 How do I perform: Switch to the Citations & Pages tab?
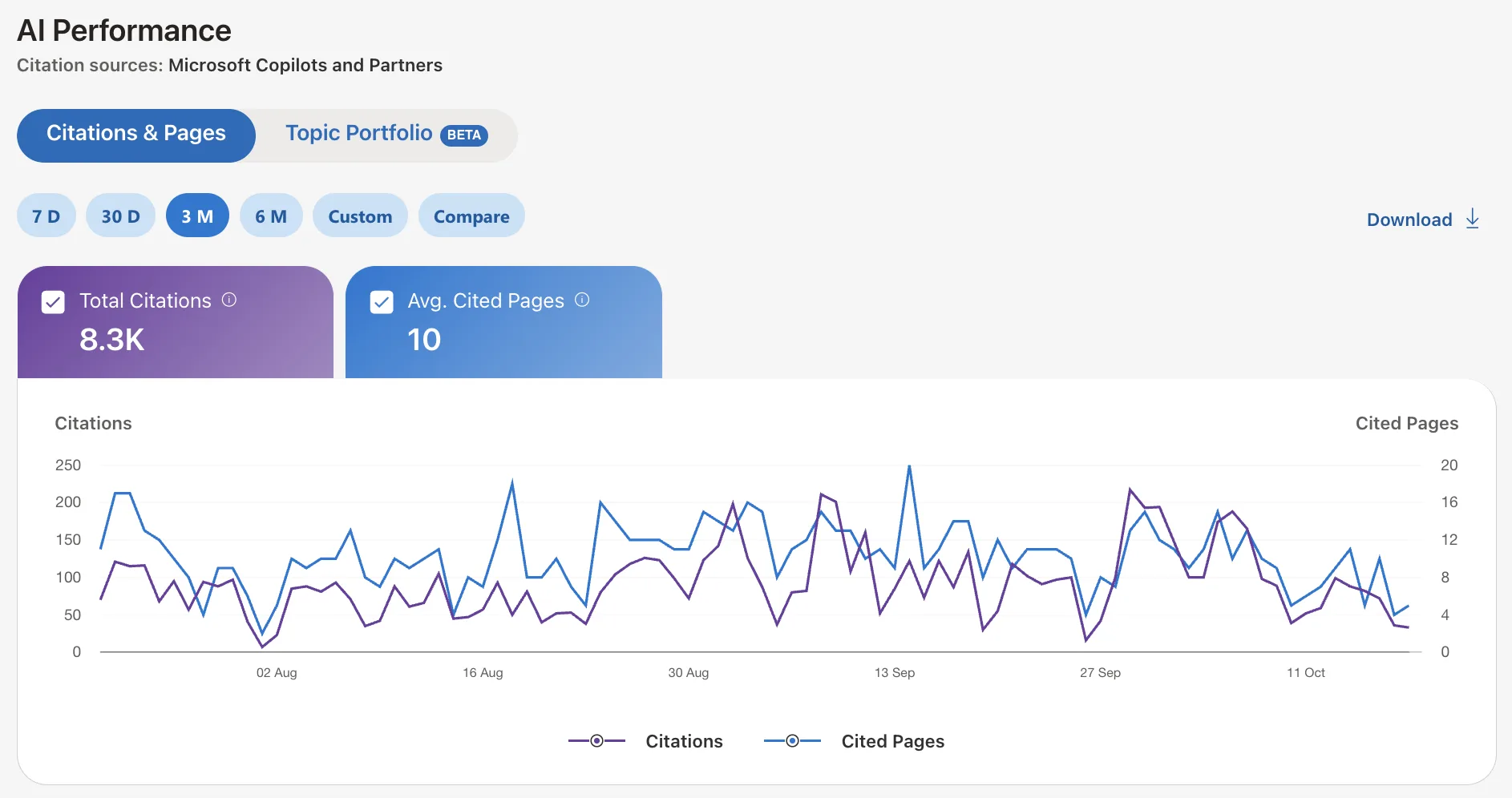click(x=136, y=135)
